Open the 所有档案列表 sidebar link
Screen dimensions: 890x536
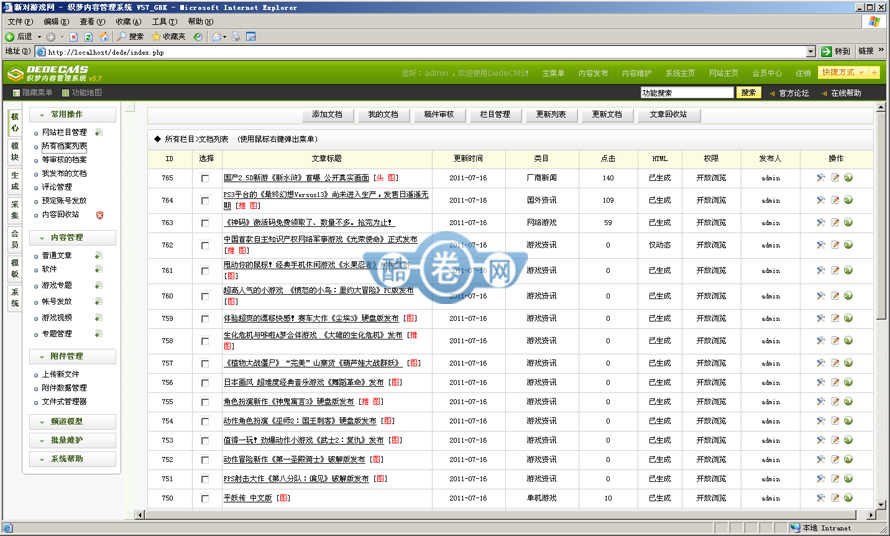coord(64,146)
